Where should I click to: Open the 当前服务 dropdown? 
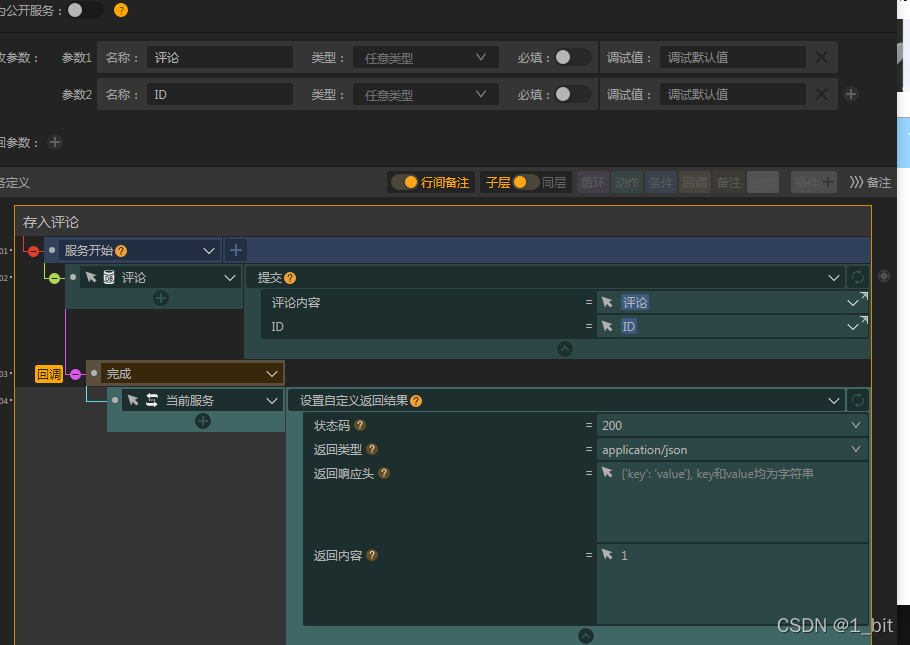point(272,401)
